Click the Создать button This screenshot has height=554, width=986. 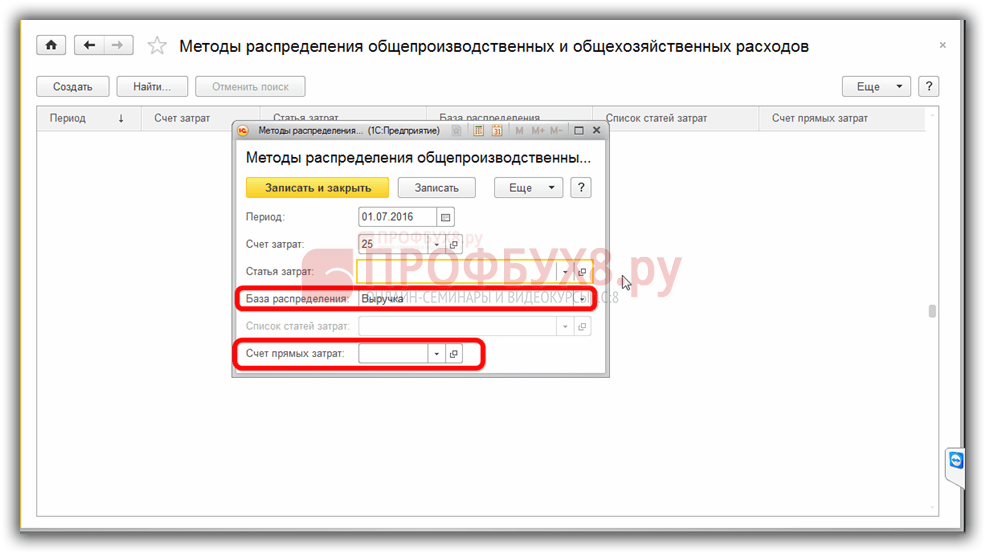point(72,87)
